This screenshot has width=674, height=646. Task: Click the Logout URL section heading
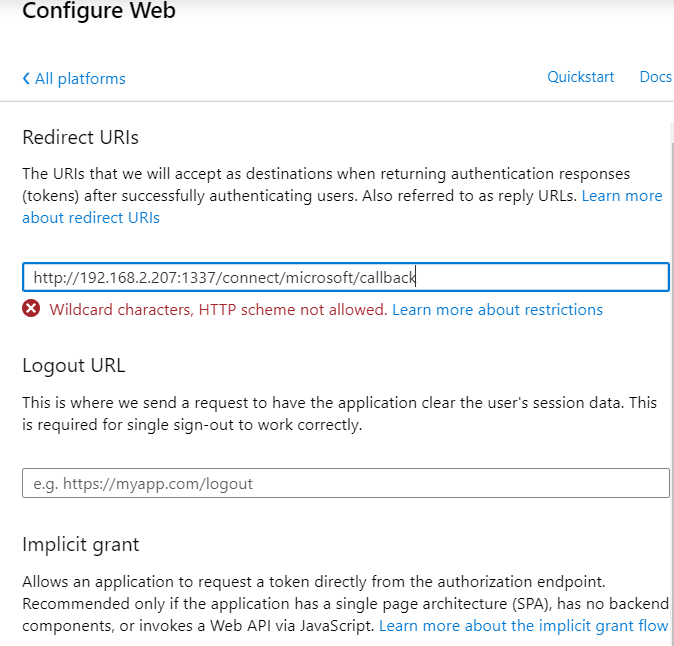pyautogui.click(x=74, y=365)
